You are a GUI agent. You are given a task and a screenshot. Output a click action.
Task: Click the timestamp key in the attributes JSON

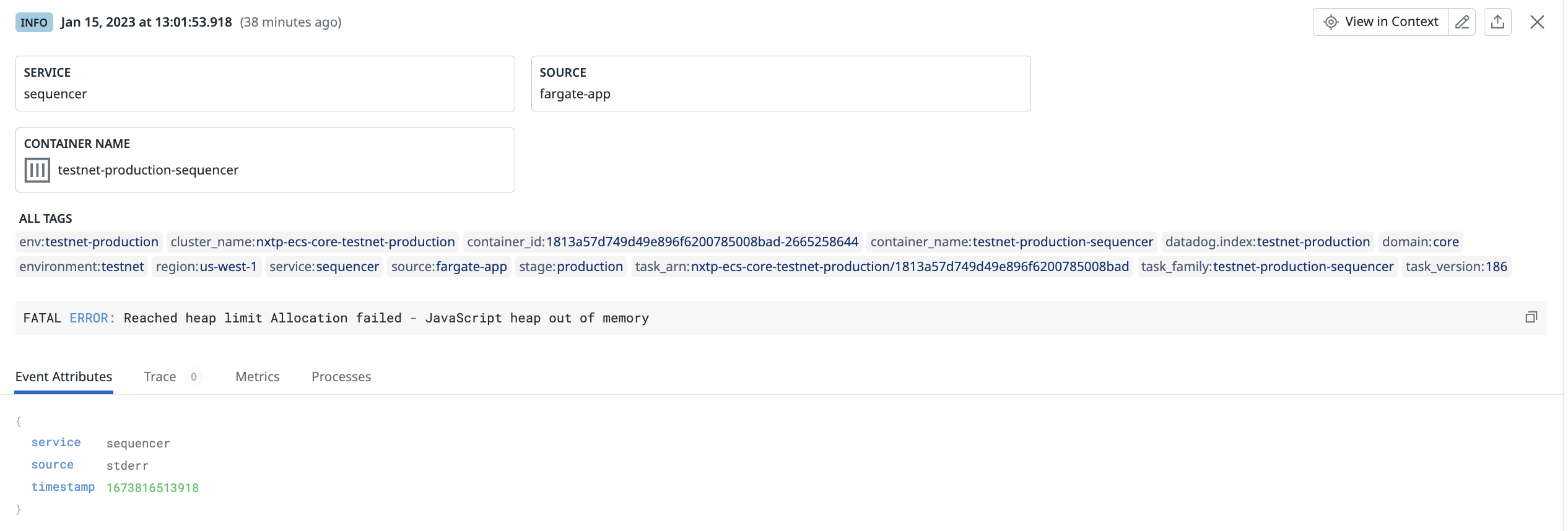[63, 487]
